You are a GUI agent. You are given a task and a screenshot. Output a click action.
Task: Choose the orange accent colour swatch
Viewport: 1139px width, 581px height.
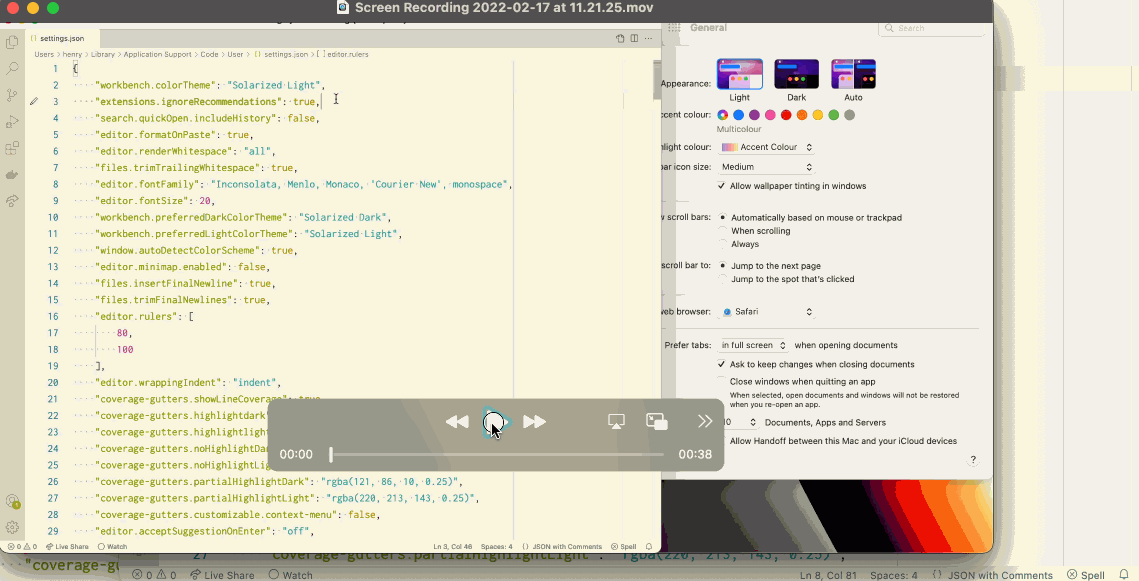(802, 115)
